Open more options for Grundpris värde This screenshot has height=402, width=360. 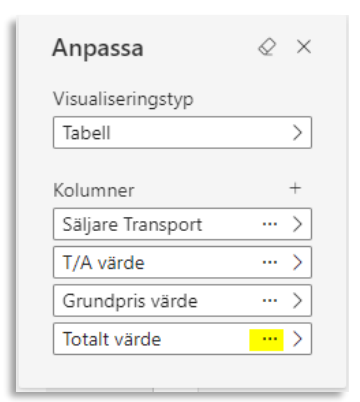[x=270, y=301]
